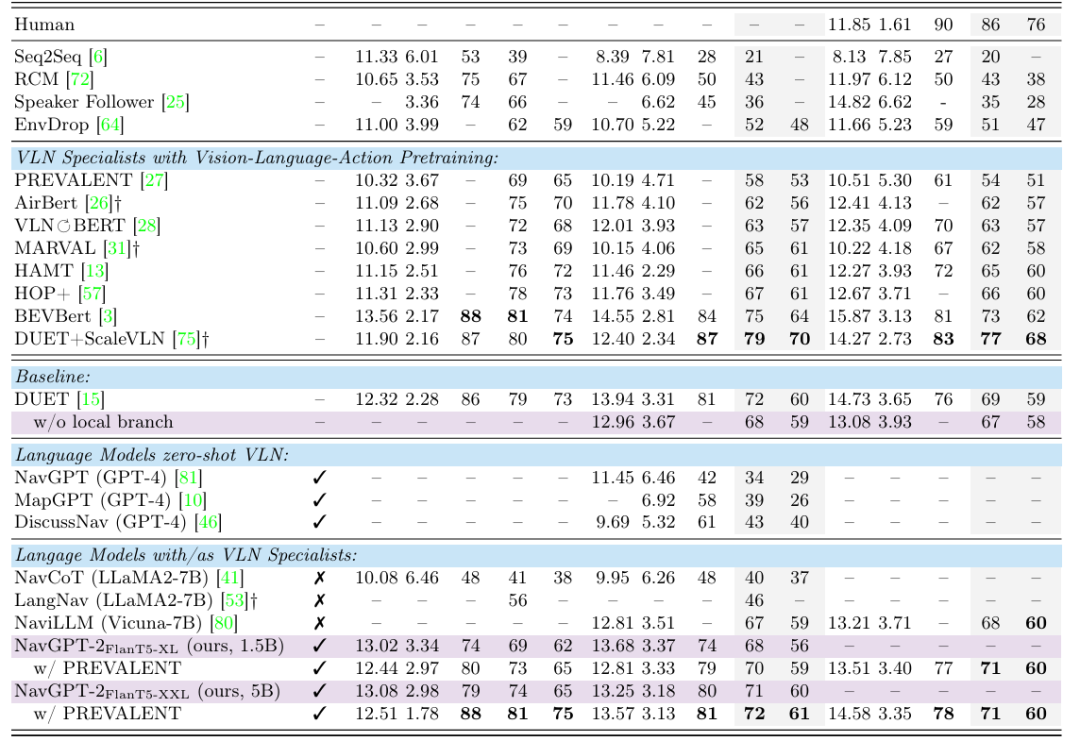The width and height of the screenshot is (1080, 741).
Task: Select value 6.92 in MapGPT row
Action: 658,501
